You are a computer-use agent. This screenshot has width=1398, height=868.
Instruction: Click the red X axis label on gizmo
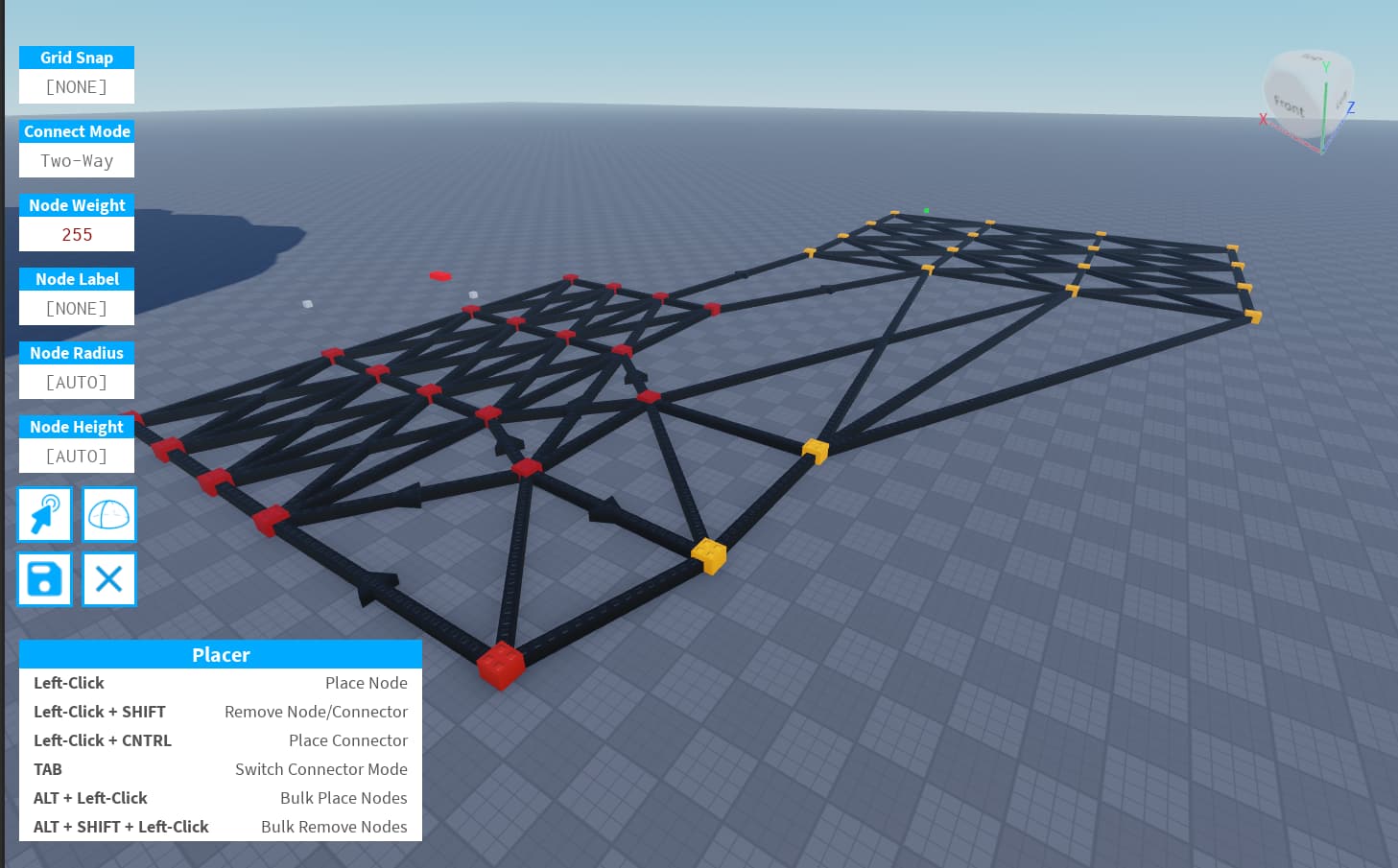(1264, 120)
